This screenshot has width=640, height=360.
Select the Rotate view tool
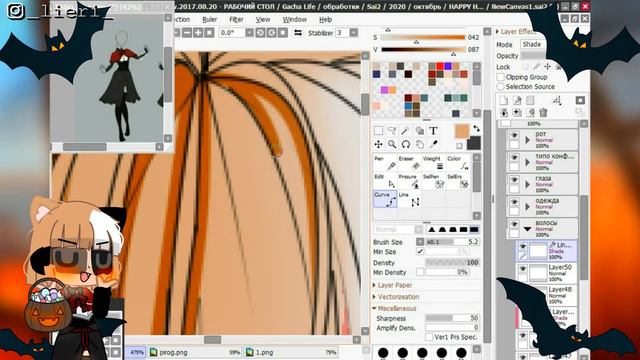(x=405, y=144)
